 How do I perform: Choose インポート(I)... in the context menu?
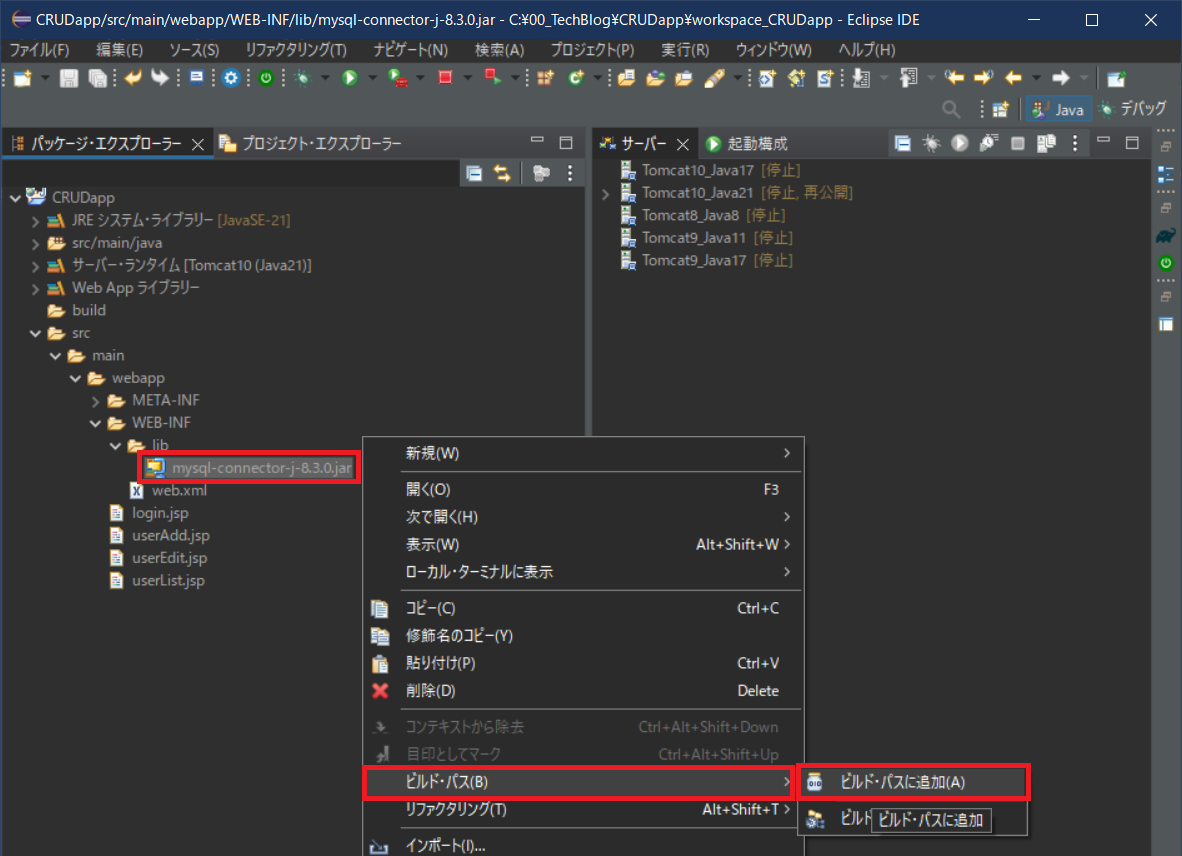click(583, 845)
